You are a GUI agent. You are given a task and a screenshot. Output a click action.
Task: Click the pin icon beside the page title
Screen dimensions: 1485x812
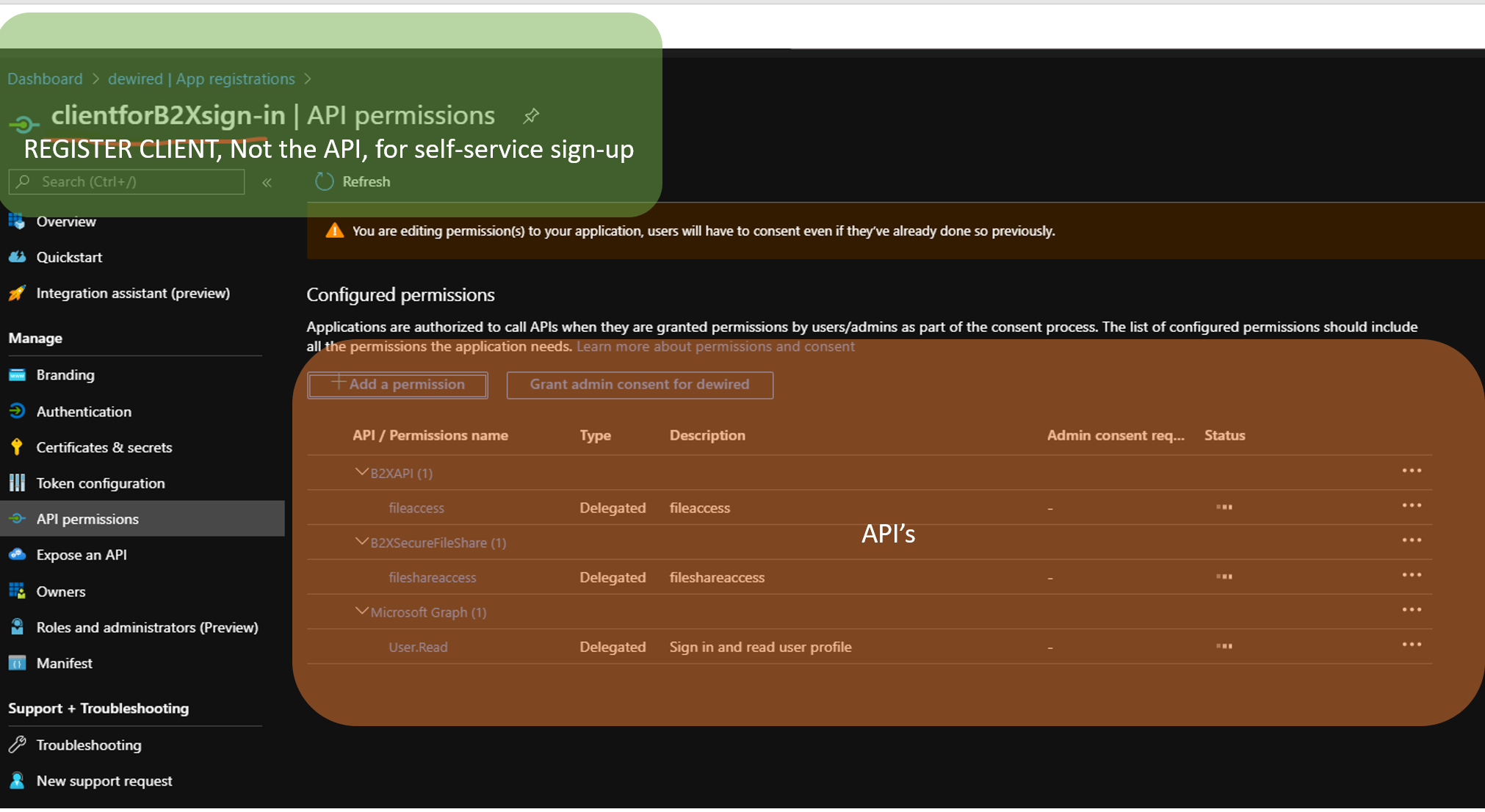pos(531,116)
